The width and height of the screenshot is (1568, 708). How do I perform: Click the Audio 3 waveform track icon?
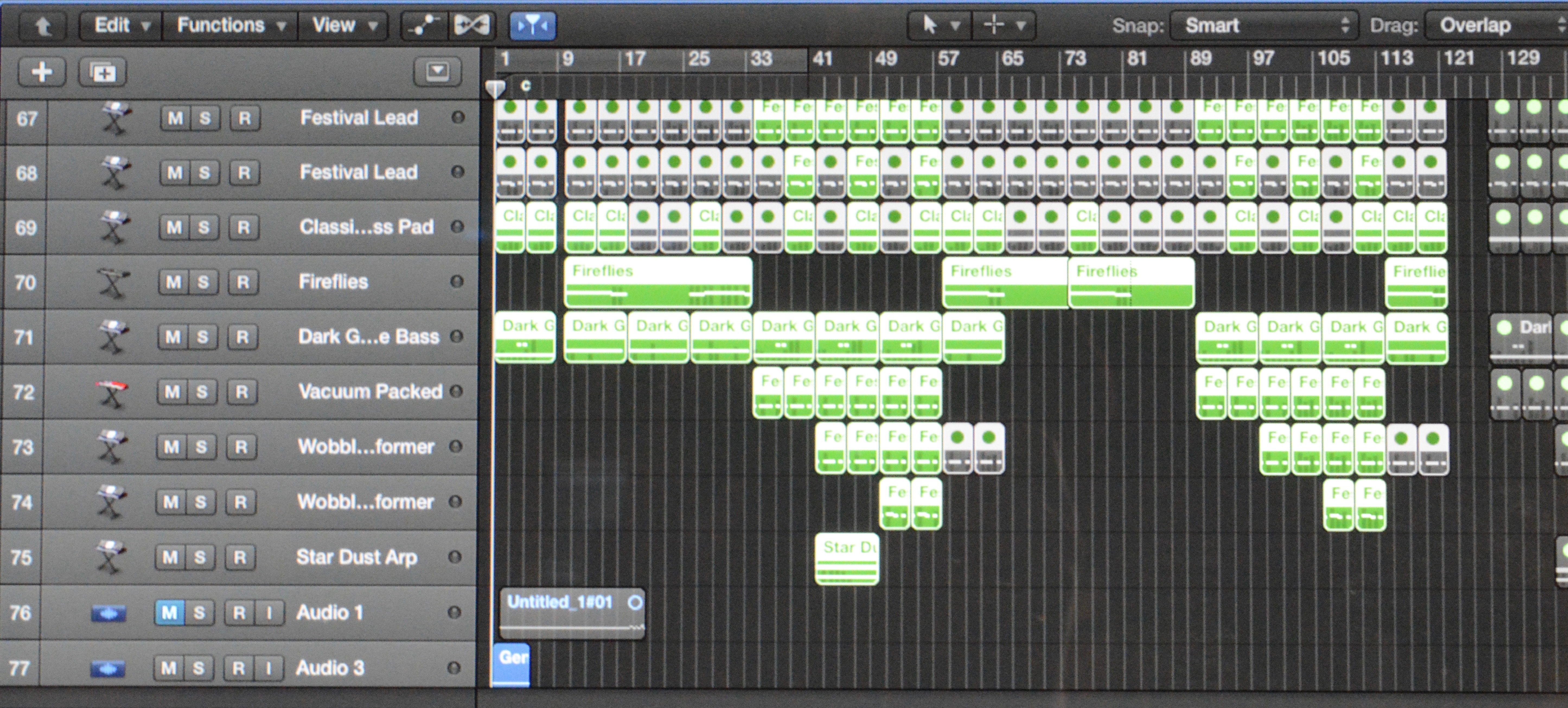[108, 669]
